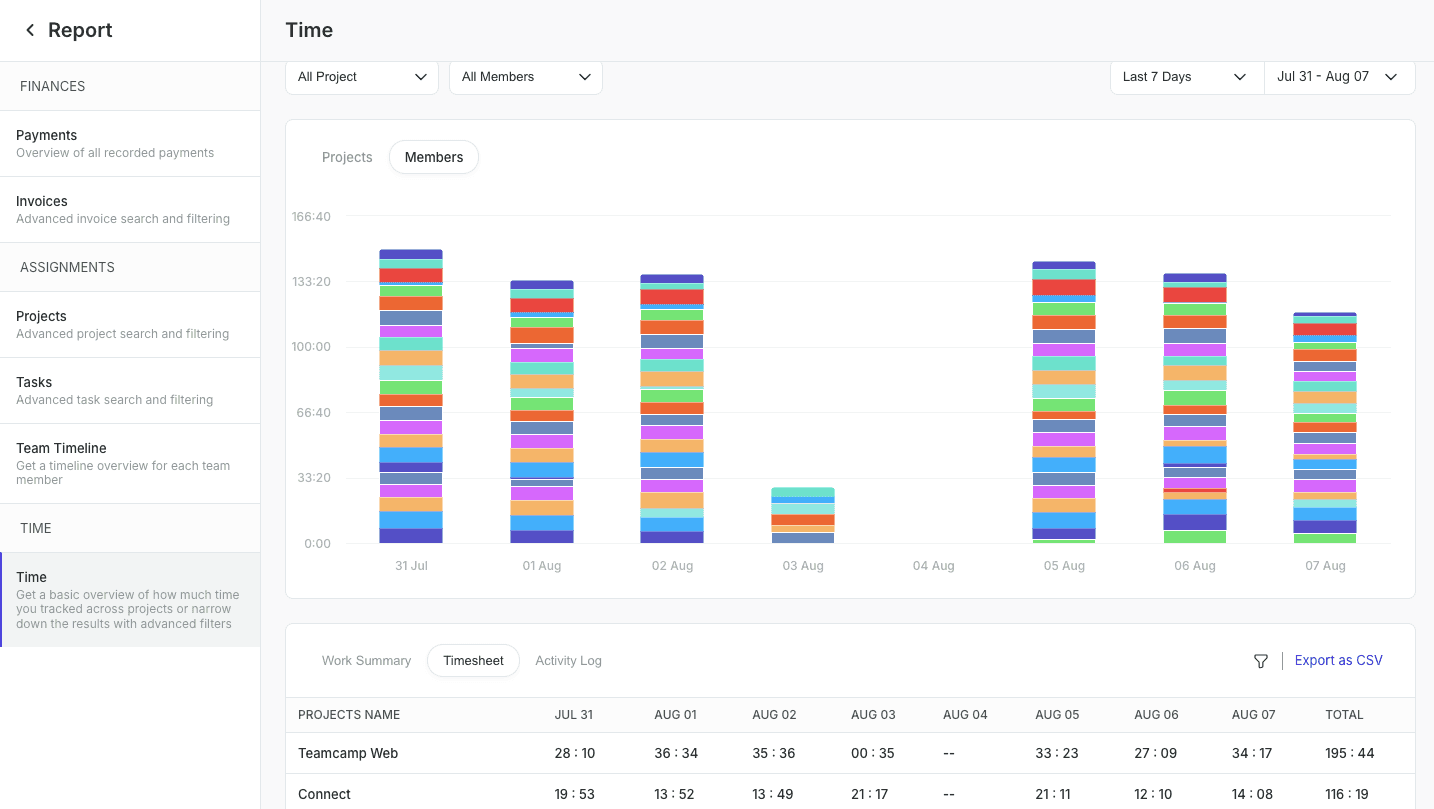
Task: Open the All Members dropdown
Action: 526,77
